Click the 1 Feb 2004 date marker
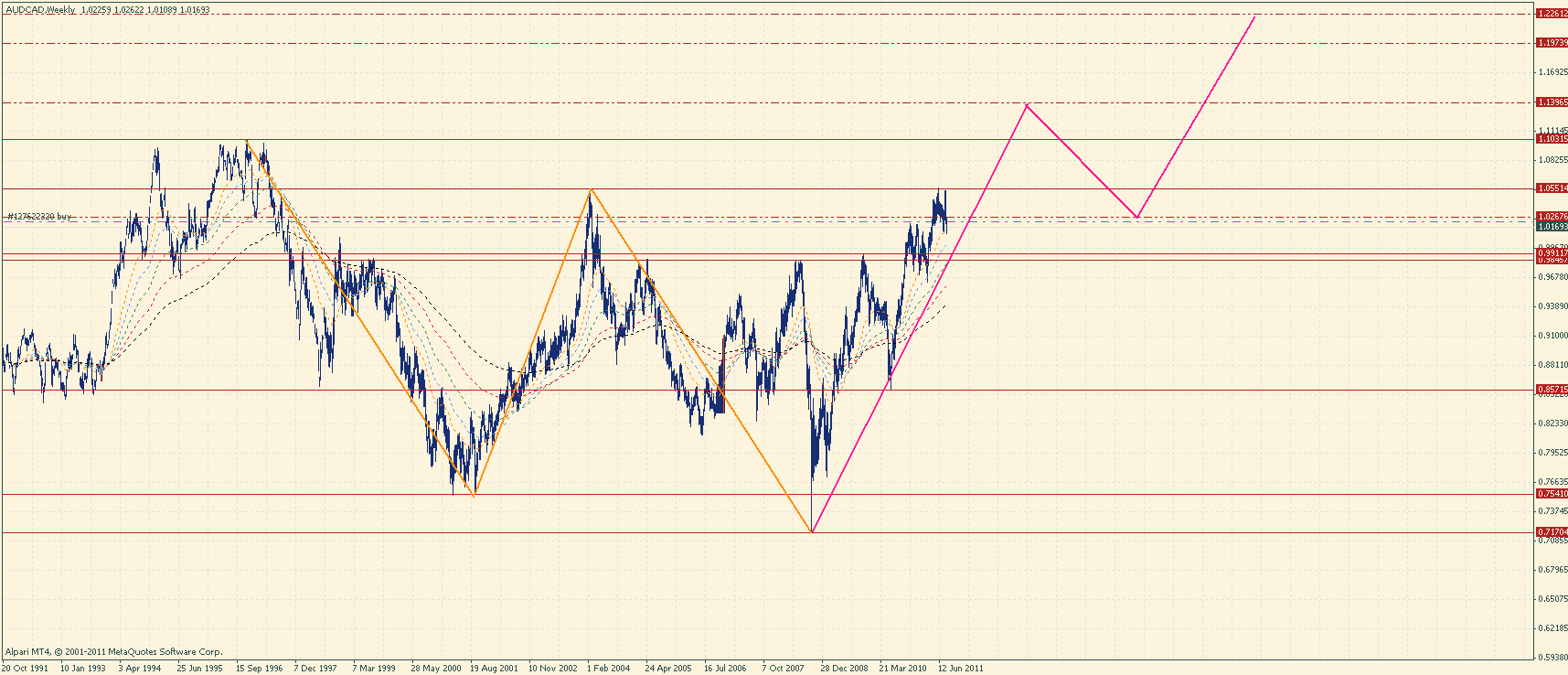Viewport: 1568px width, 675px height. [x=608, y=668]
